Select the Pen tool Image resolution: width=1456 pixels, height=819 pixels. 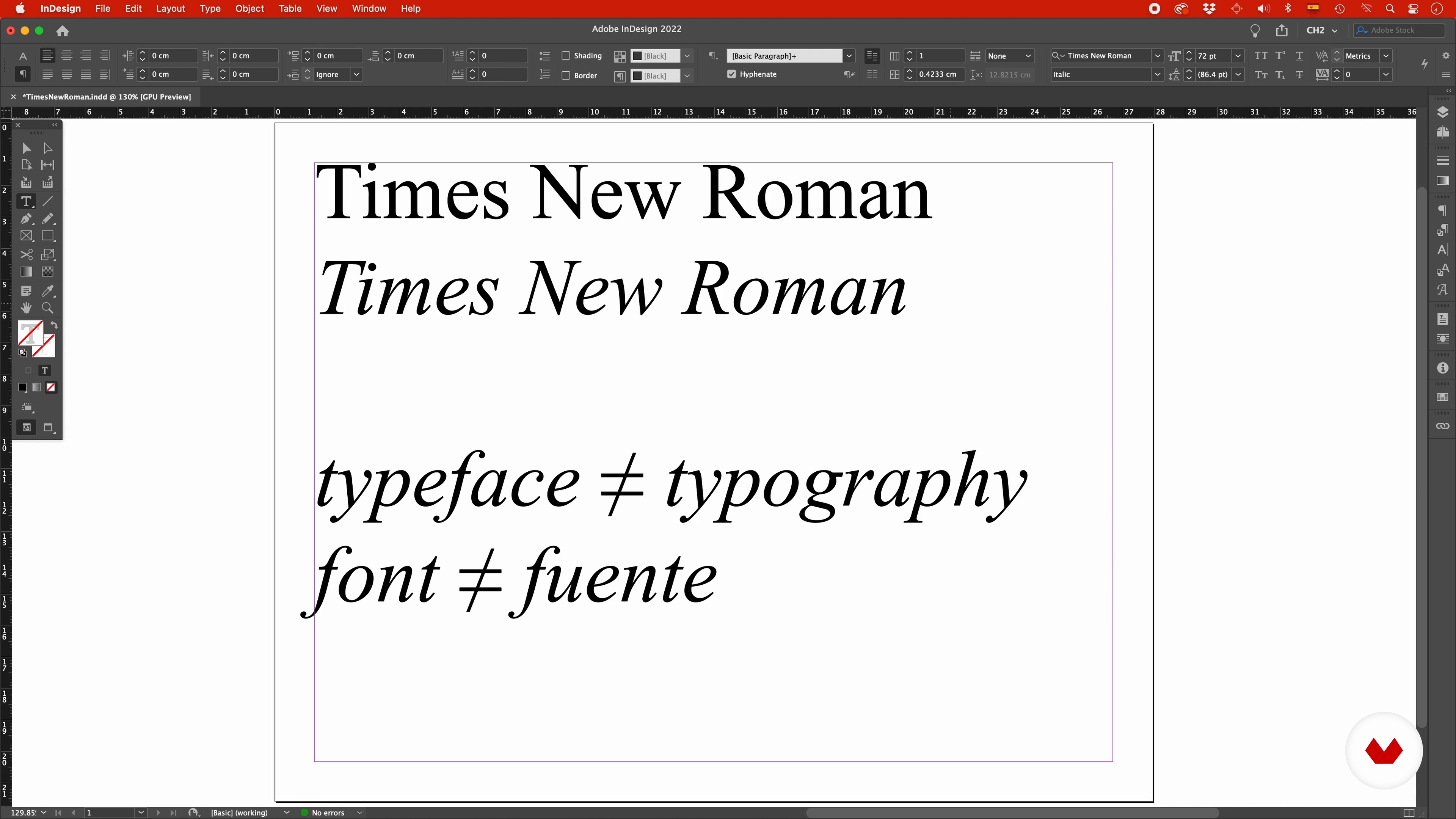26,219
